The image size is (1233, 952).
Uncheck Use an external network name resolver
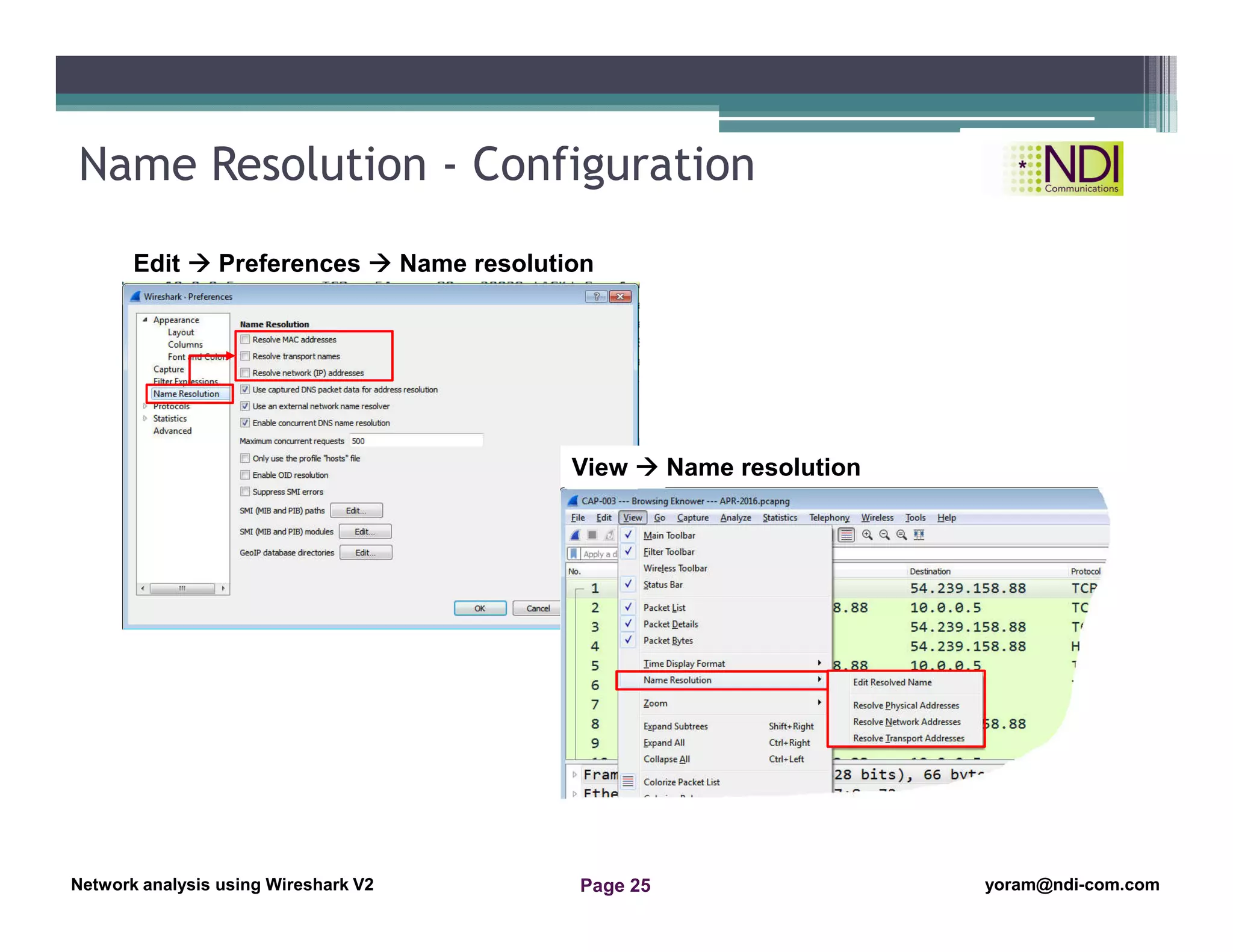pyautogui.click(x=245, y=406)
